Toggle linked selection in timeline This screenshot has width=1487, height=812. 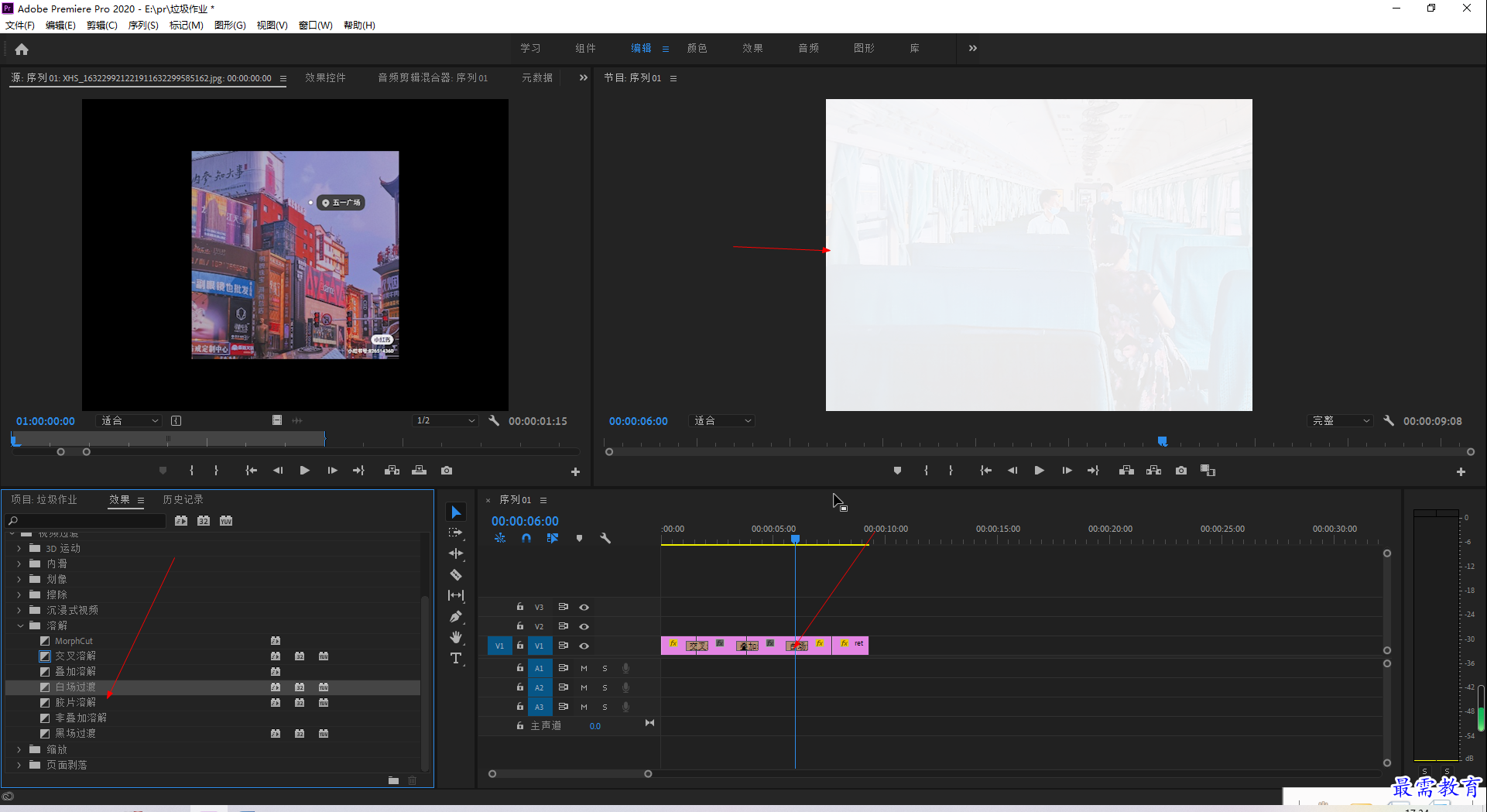pyautogui.click(x=552, y=538)
